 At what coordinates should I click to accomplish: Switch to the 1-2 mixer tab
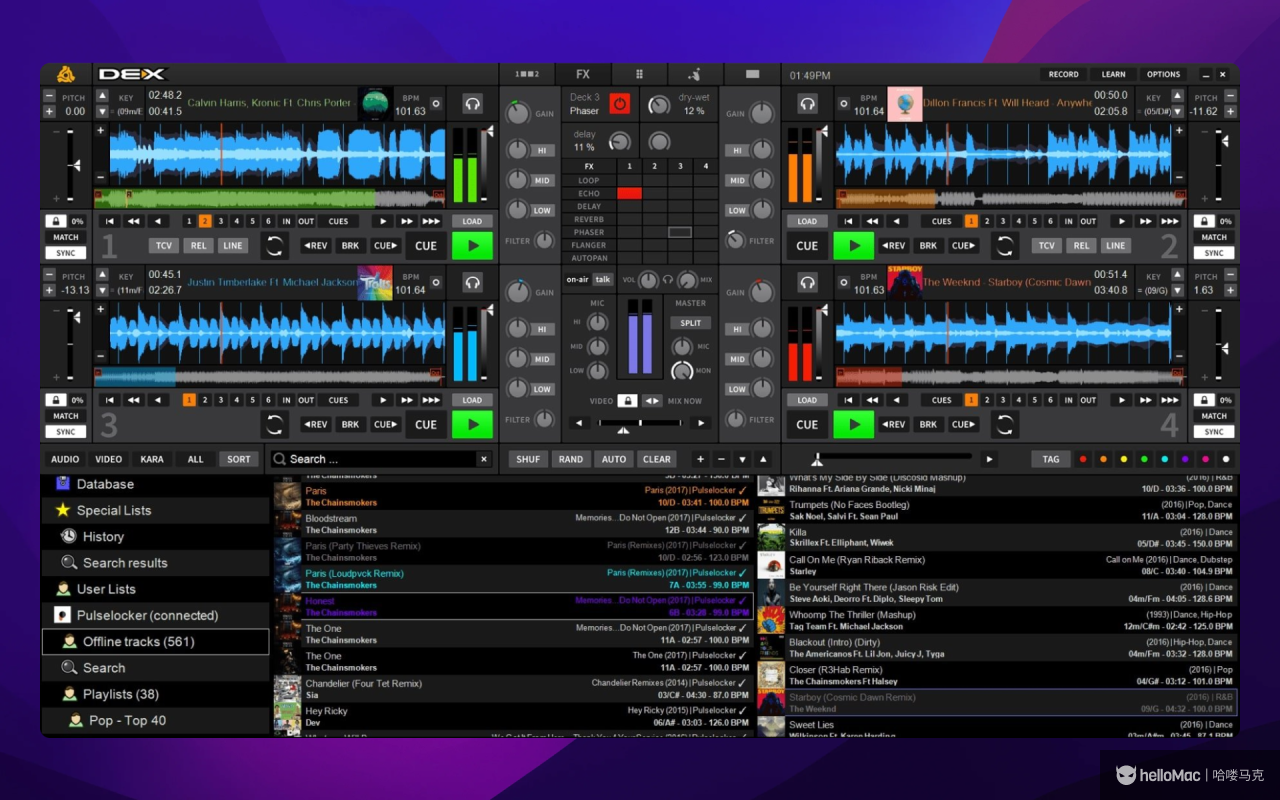527,74
